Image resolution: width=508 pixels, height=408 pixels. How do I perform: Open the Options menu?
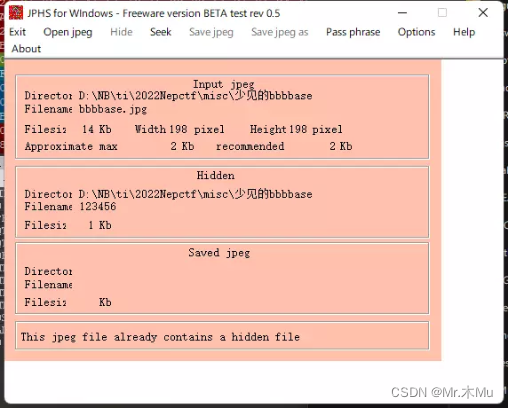tap(416, 32)
